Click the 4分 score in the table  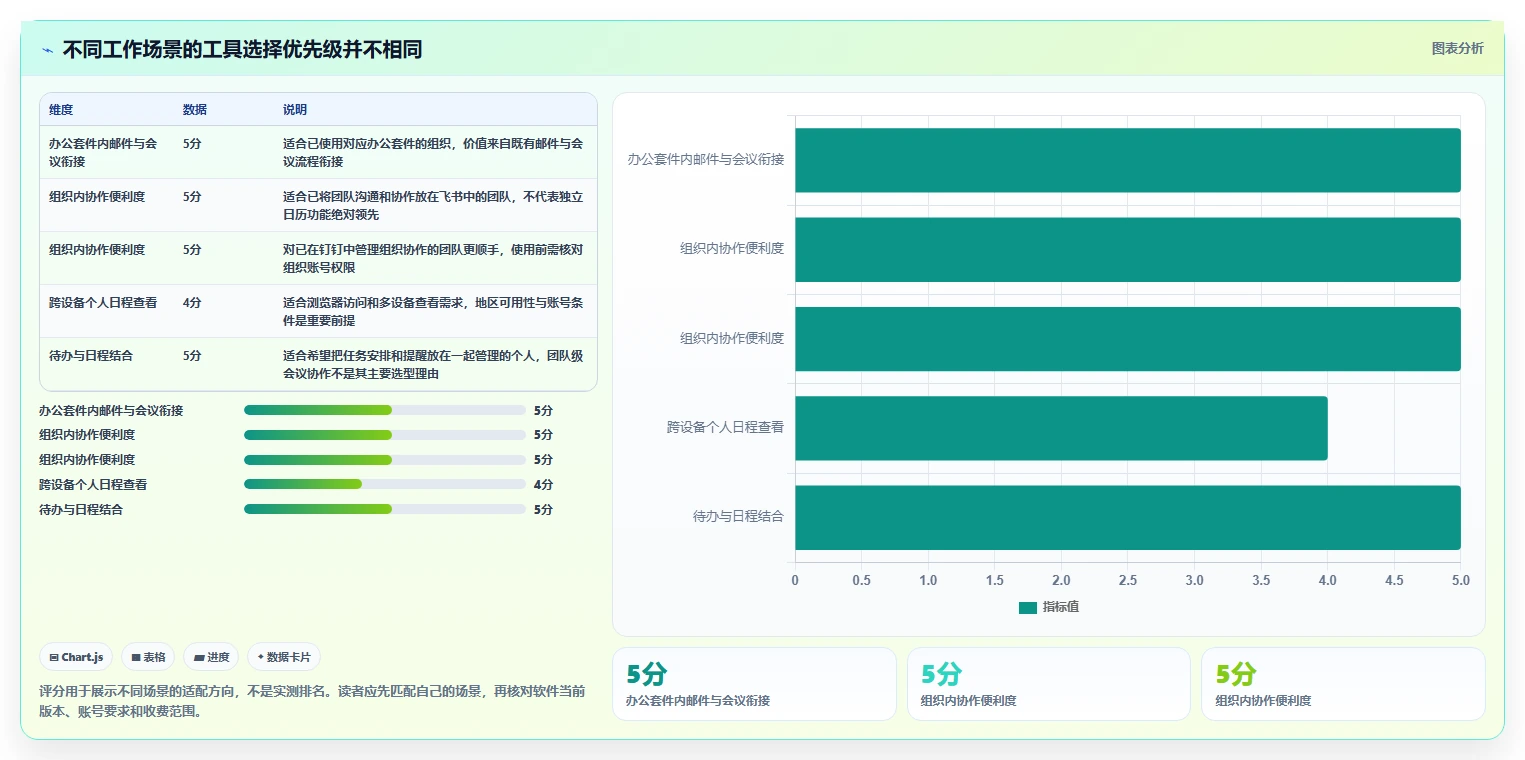pyautogui.click(x=192, y=302)
